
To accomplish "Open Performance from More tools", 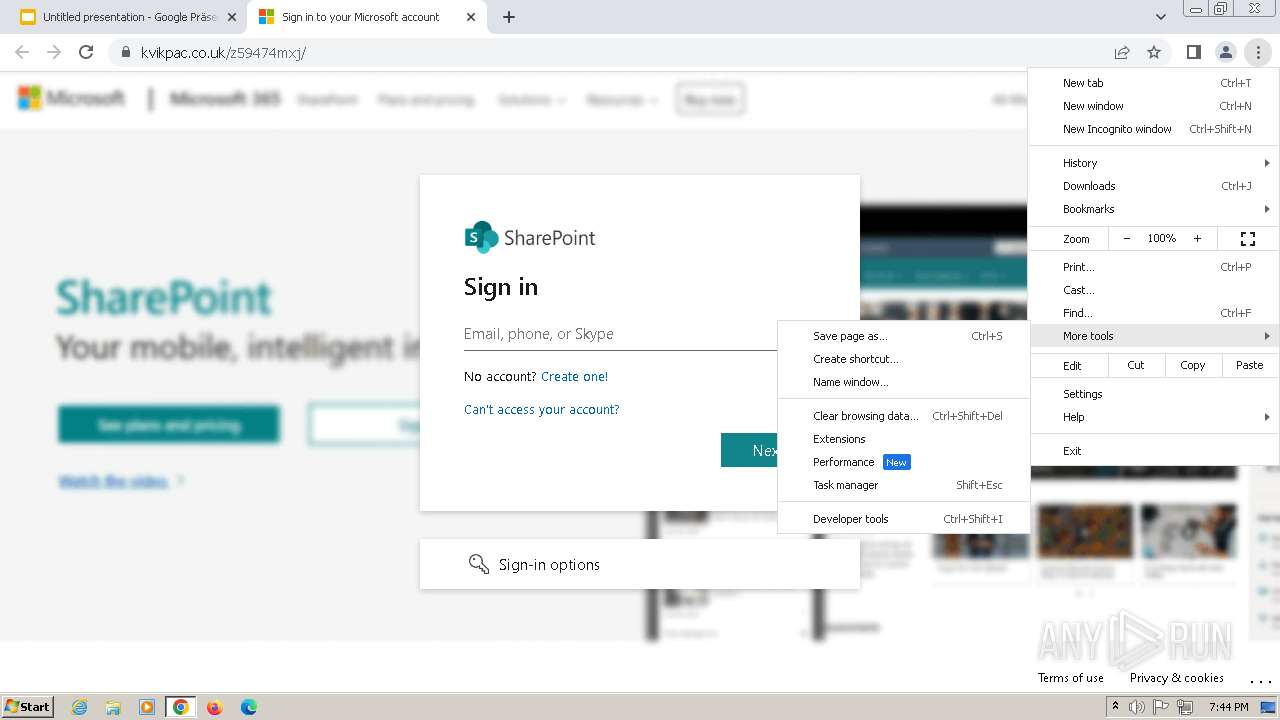I will coord(903,462).
